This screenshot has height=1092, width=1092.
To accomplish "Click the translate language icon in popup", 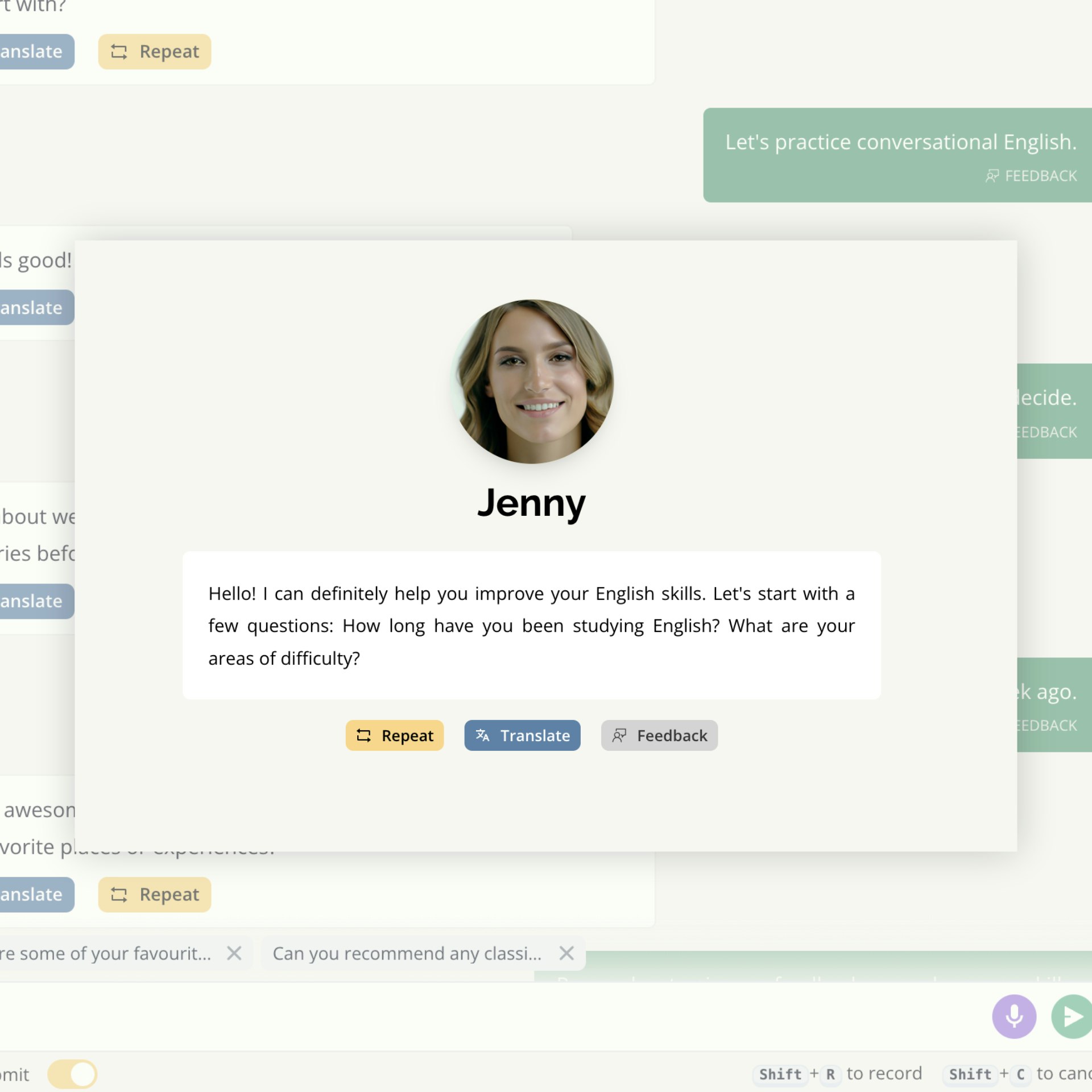I will click(482, 735).
